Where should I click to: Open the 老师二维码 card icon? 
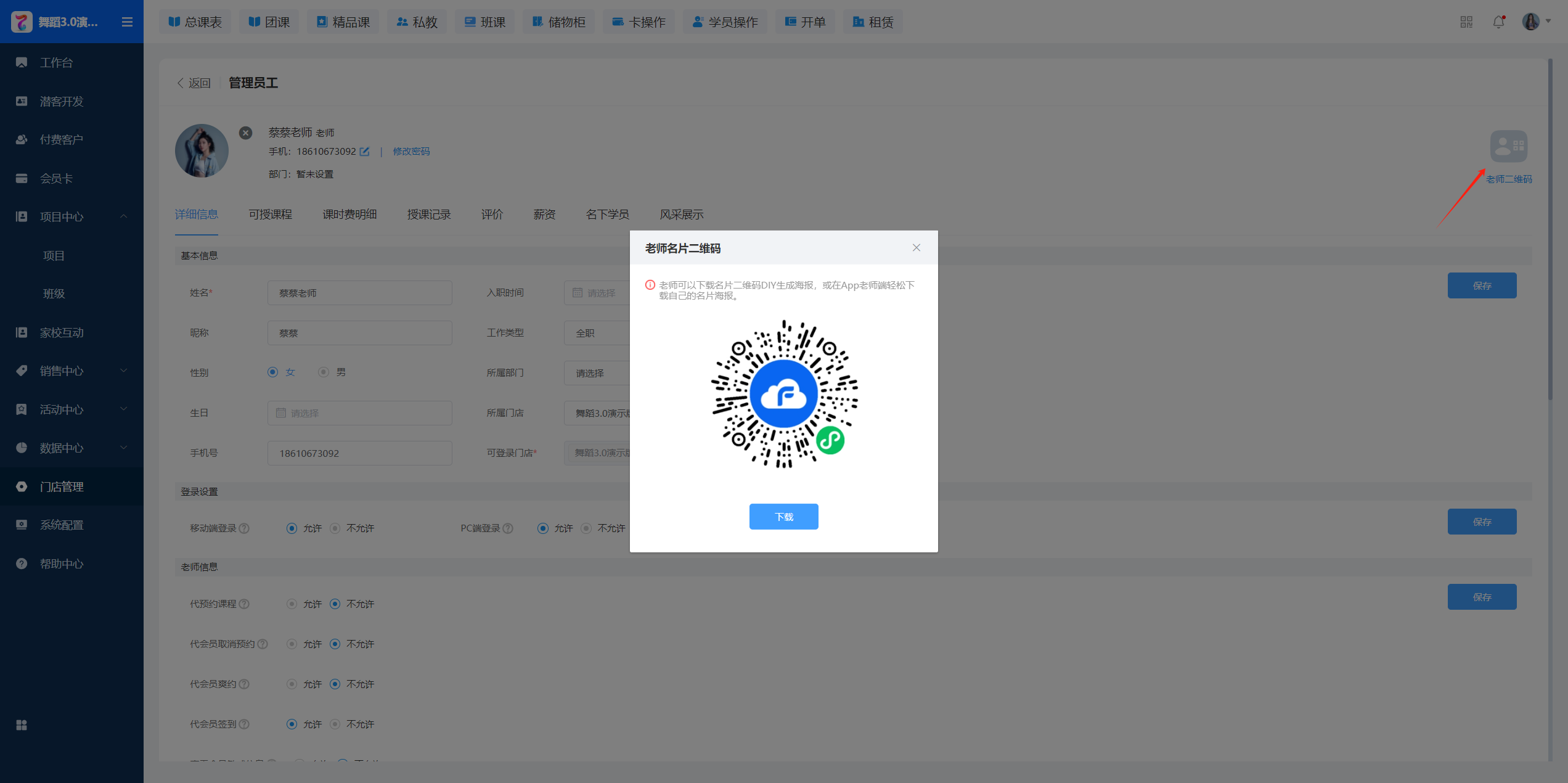tap(1509, 146)
